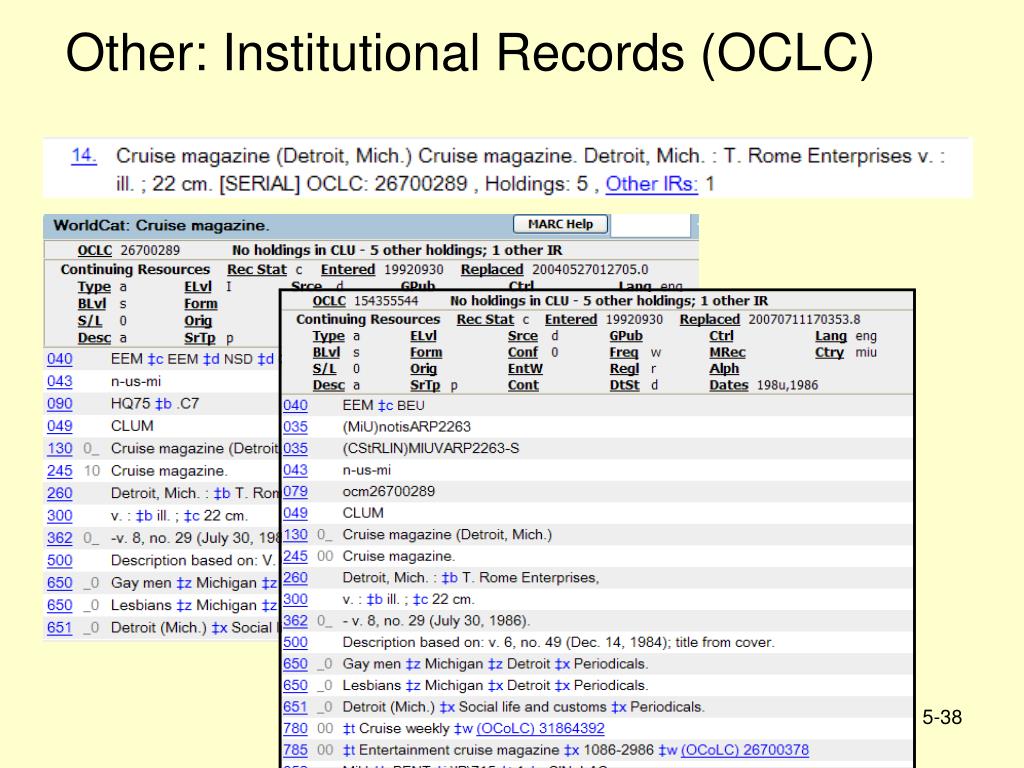
Task: Open tag 040 in back WorldCat window
Action: point(59,359)
